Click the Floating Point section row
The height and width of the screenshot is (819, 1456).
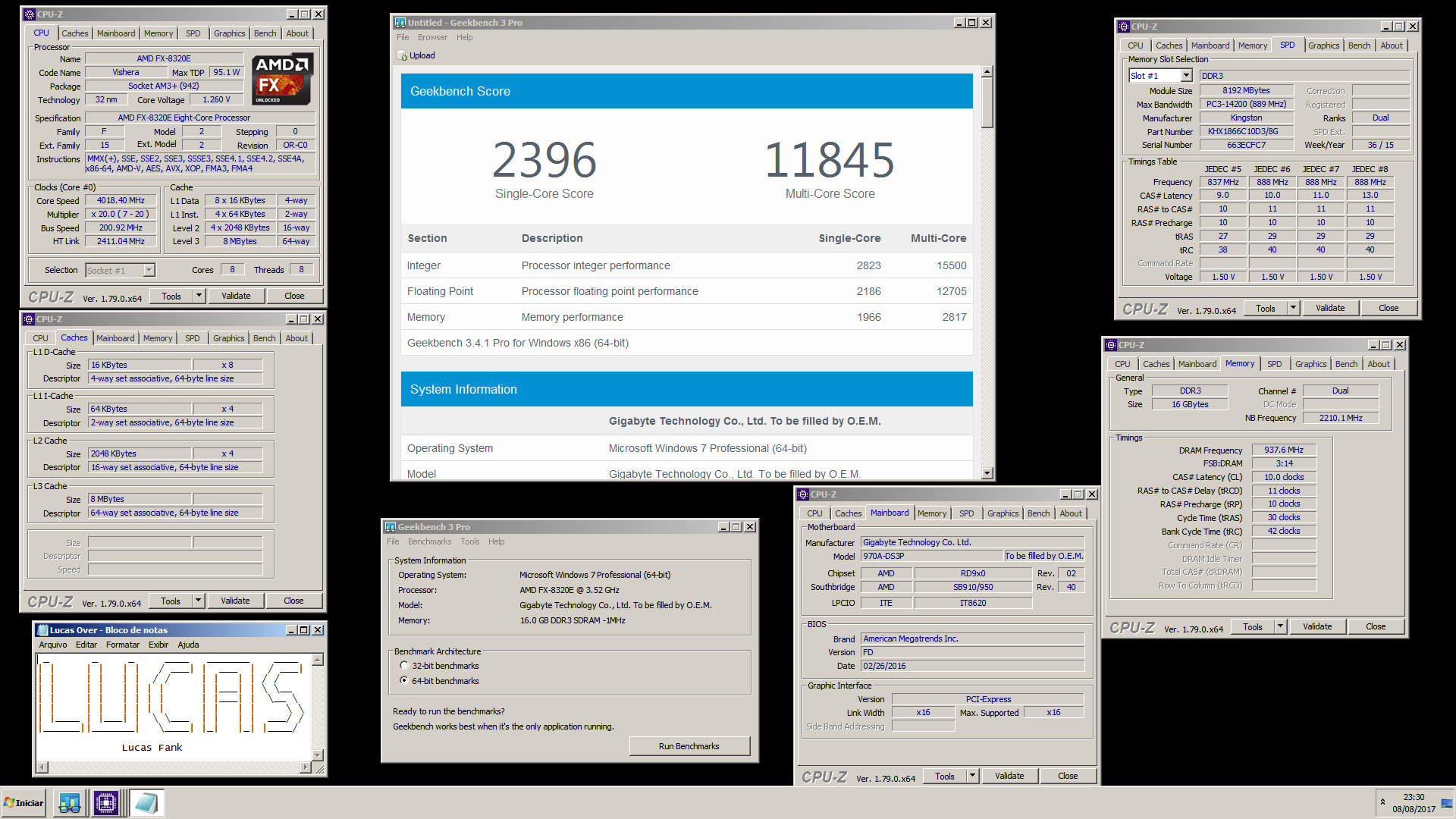click(x=686, y=291)
